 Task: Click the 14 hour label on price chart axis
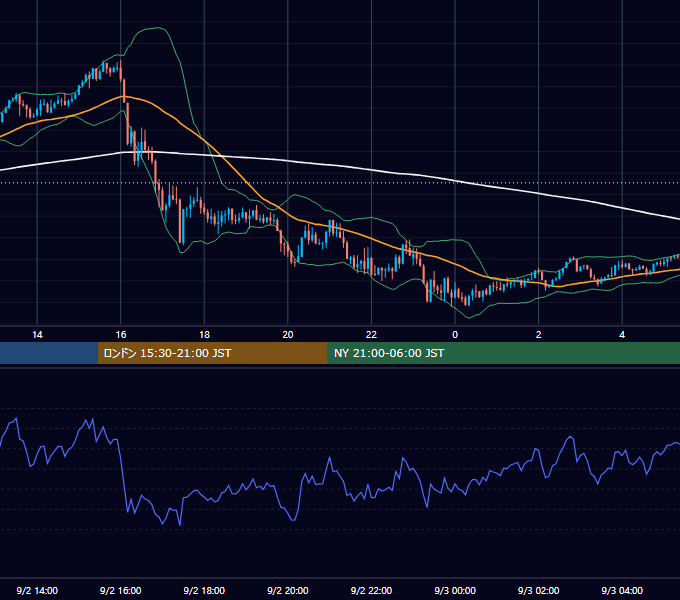[37, 335]
